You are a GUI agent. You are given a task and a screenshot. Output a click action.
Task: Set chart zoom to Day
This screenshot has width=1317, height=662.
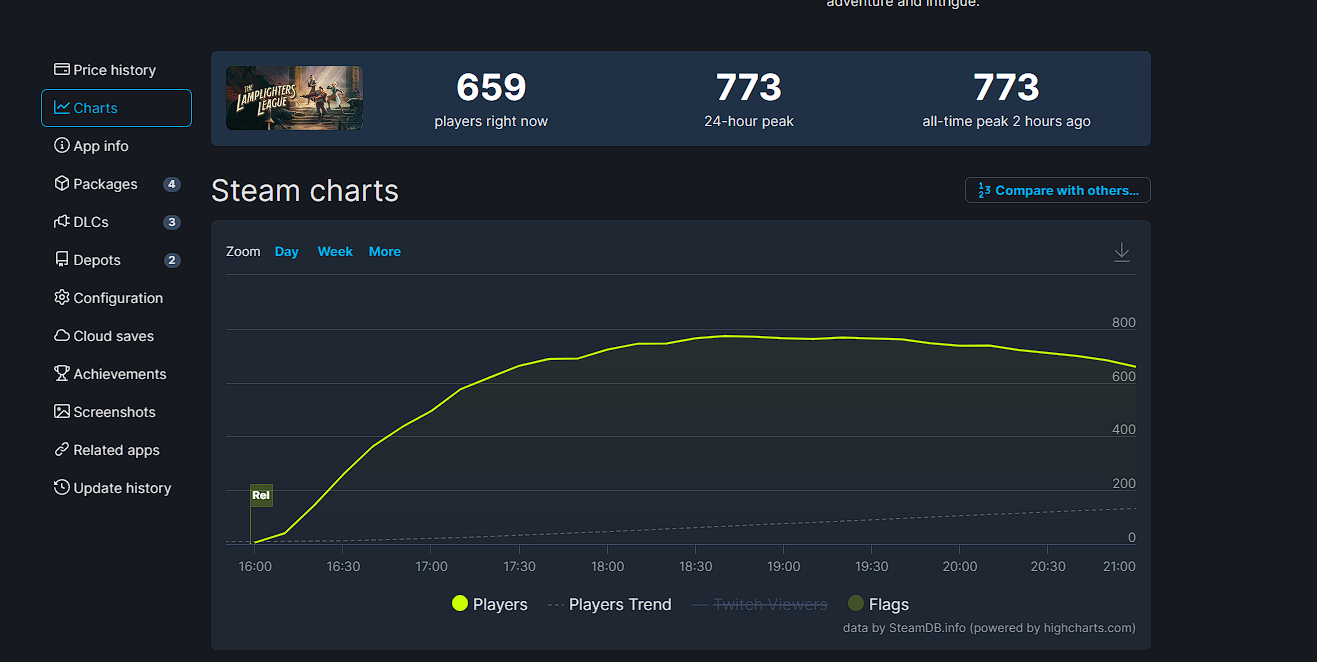pos(286,252)
